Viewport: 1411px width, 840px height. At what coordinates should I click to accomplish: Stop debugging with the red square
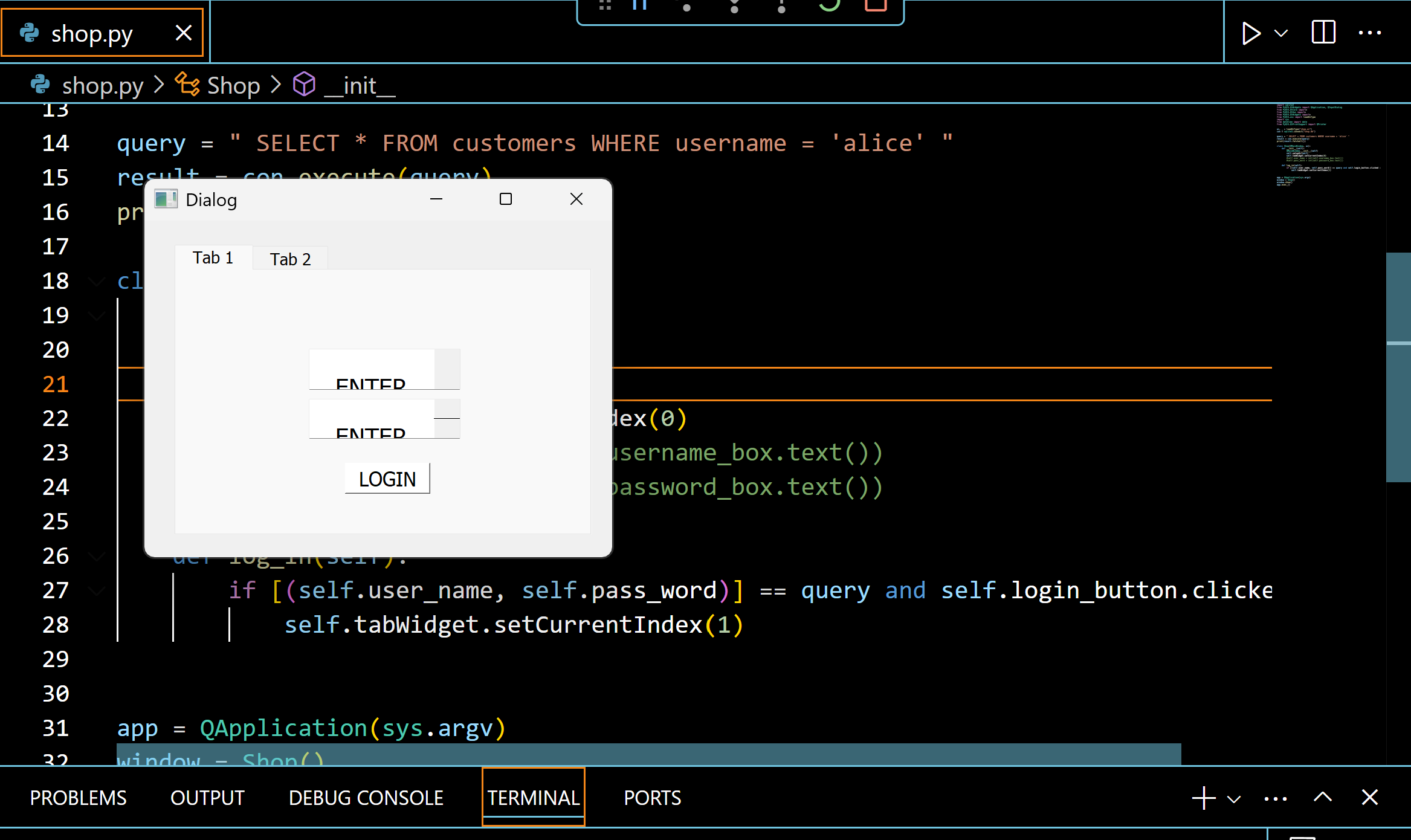(x=876, y=5)
